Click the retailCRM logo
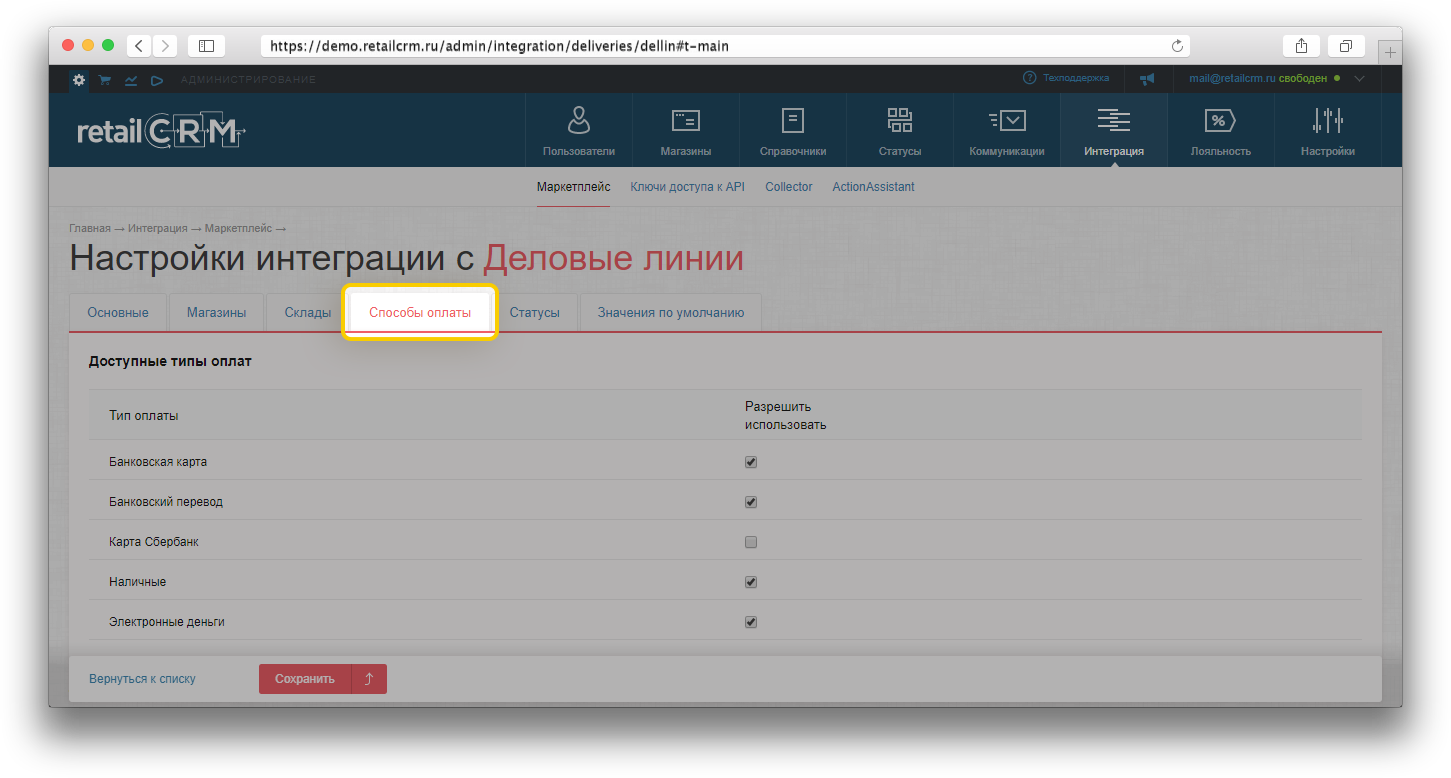 [x=161, y=132]
